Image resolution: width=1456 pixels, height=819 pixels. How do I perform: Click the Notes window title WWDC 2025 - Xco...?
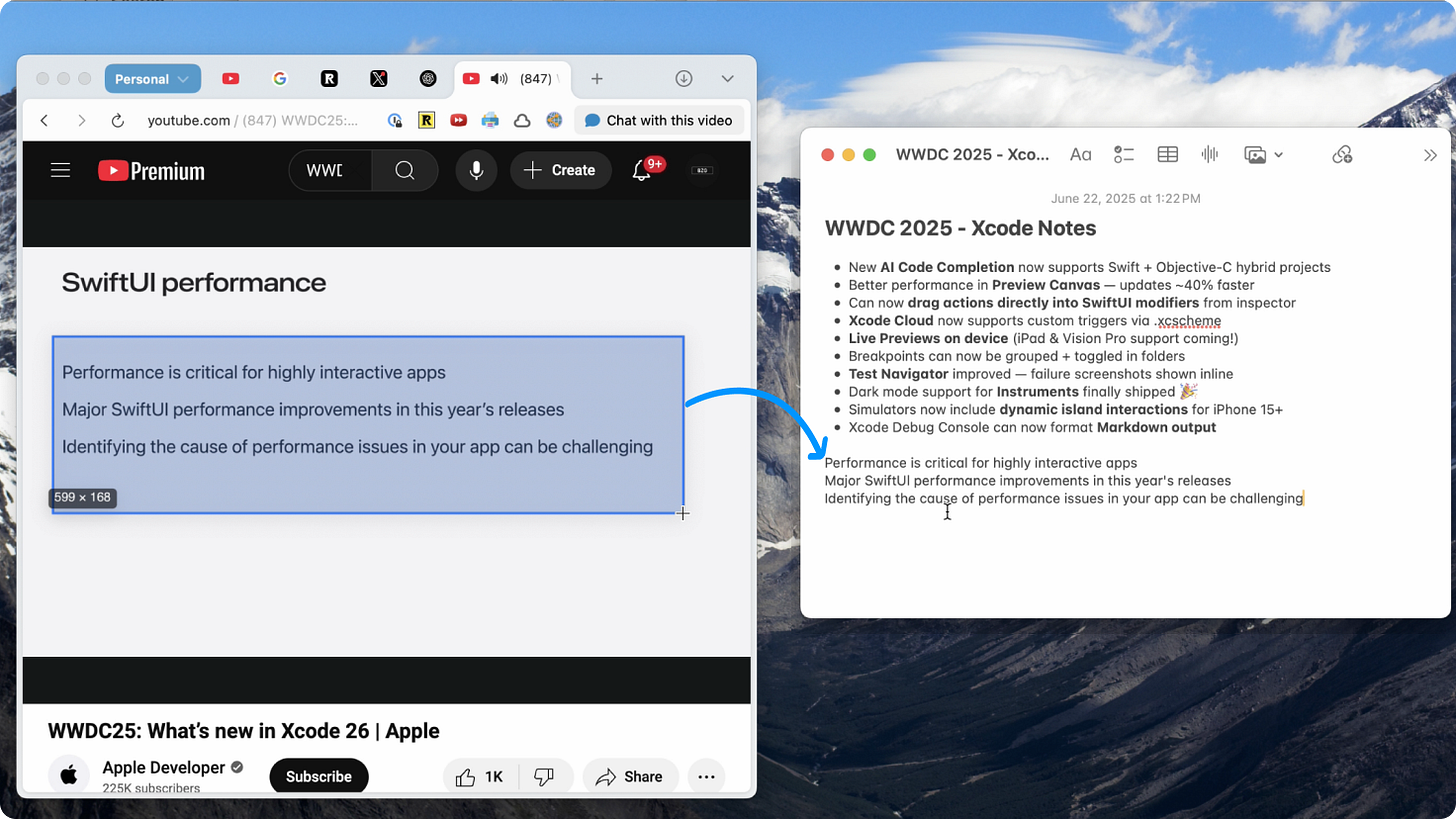tap(972, 155)
